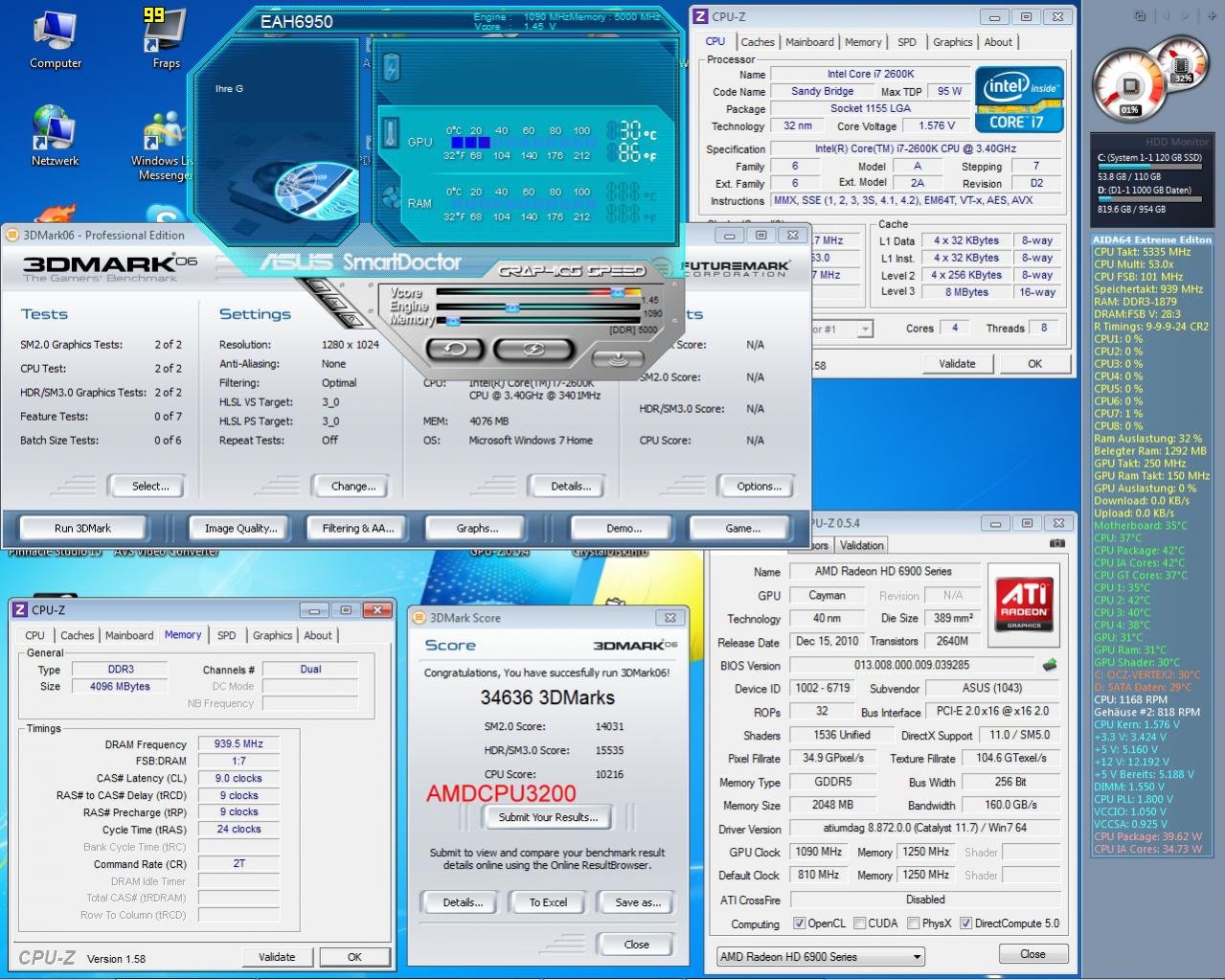The image size is (1225, 980).
Task: Click the C: drive usage bar in HDD Monitor
Action: pyautogui.click(x=1150, y=166)
